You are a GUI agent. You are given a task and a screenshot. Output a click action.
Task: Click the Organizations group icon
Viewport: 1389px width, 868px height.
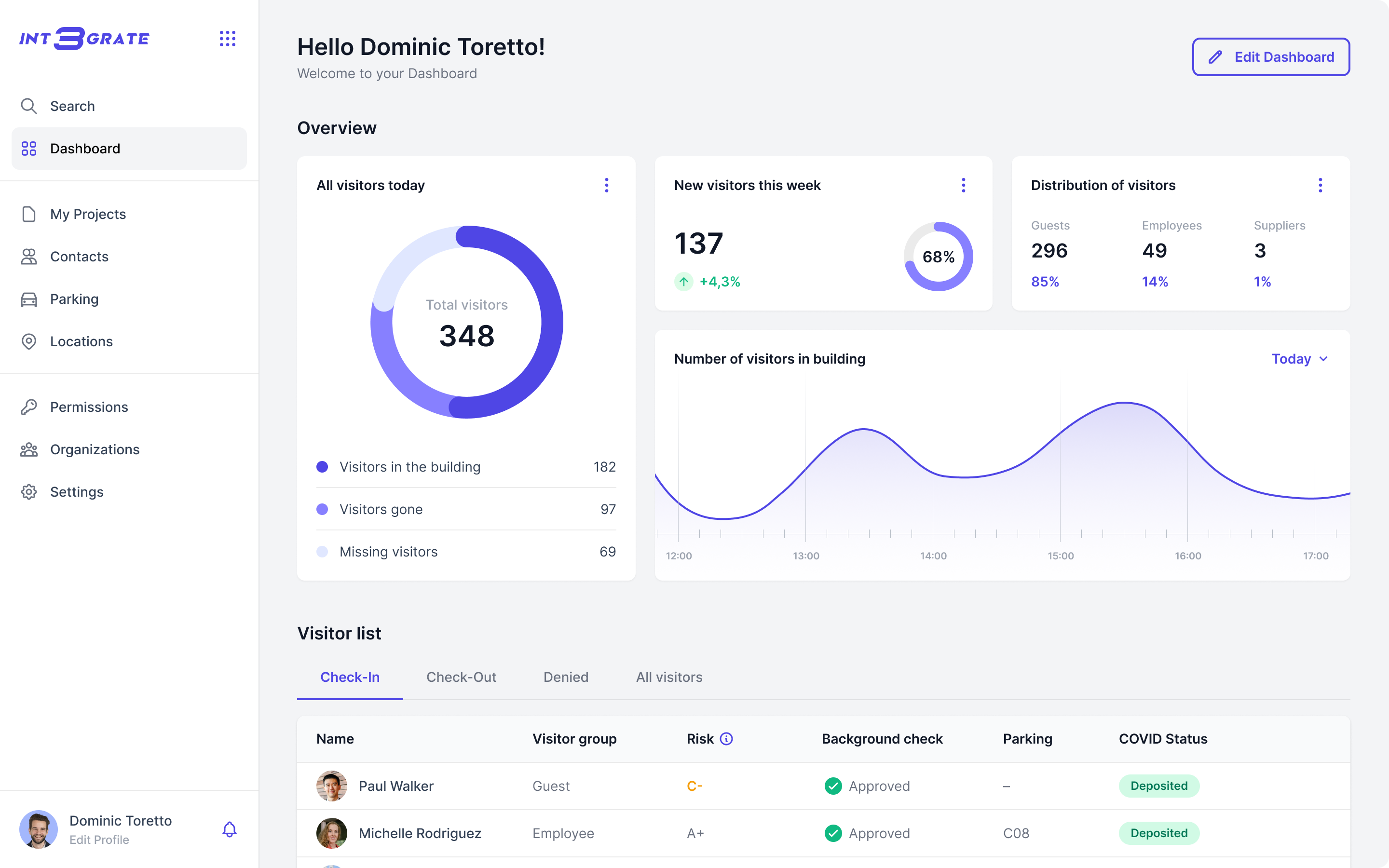pyautogui.click(x=29, y=449)
